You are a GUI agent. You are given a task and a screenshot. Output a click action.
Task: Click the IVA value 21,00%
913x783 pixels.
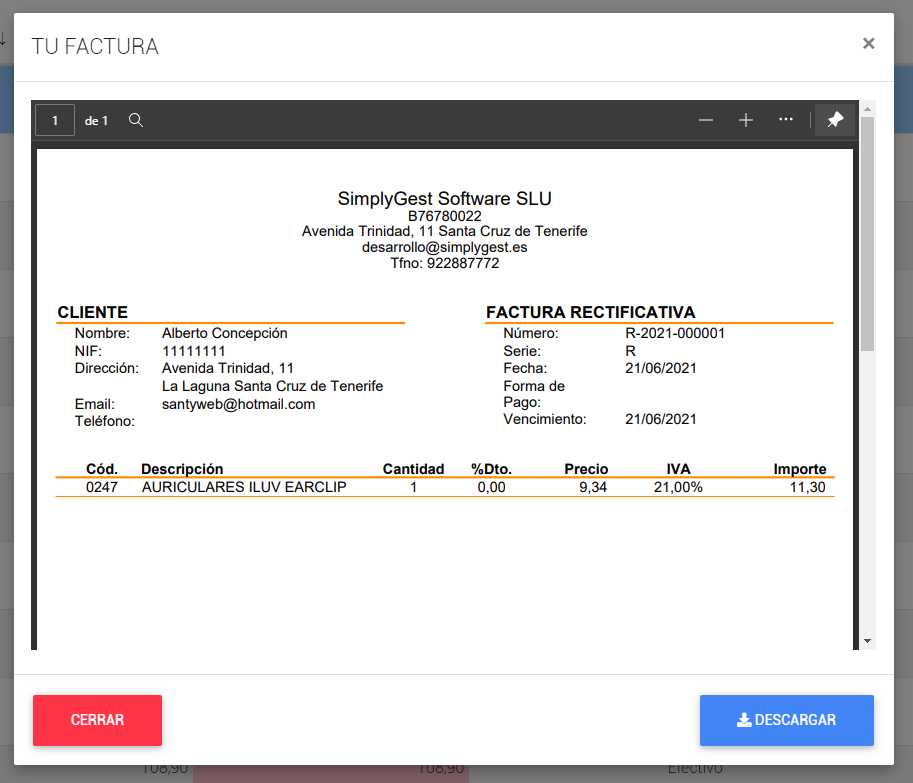pos(678,487)
